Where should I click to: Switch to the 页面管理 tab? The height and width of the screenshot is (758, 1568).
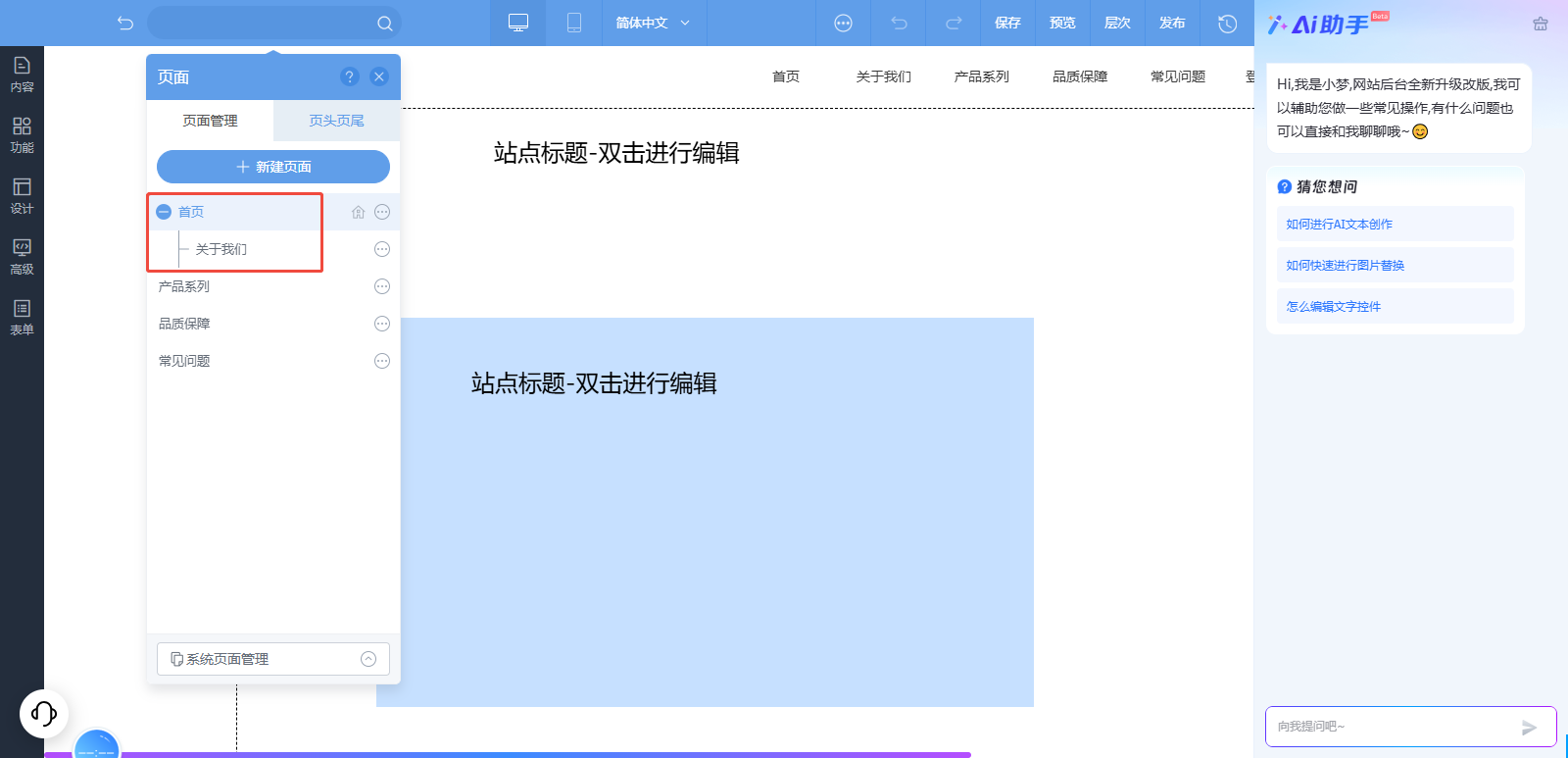[210, 121]
